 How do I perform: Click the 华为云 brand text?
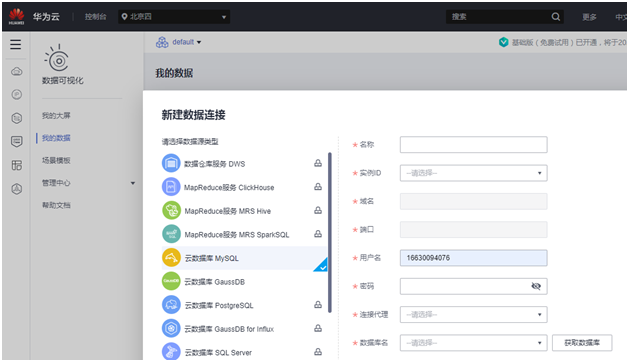pos(46,17)
